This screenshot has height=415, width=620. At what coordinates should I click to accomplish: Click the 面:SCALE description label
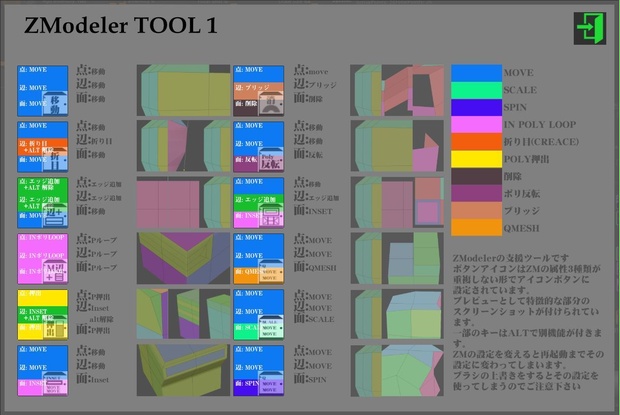click(x=314, y=318)
